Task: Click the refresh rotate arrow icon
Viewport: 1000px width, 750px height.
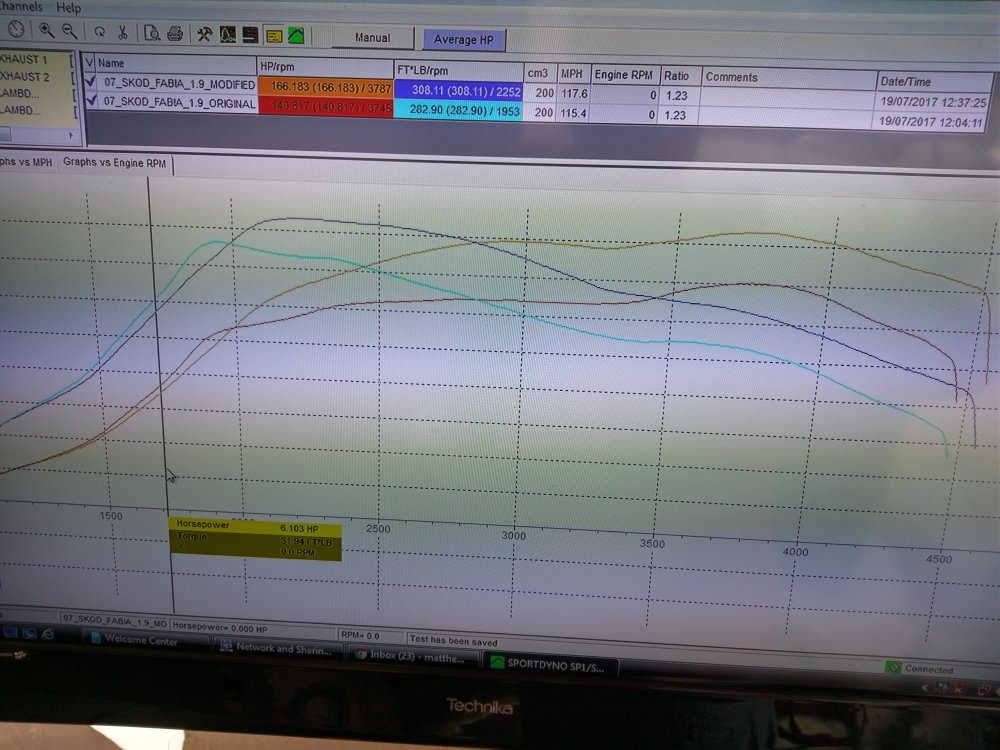Action: tap(99, 31)
